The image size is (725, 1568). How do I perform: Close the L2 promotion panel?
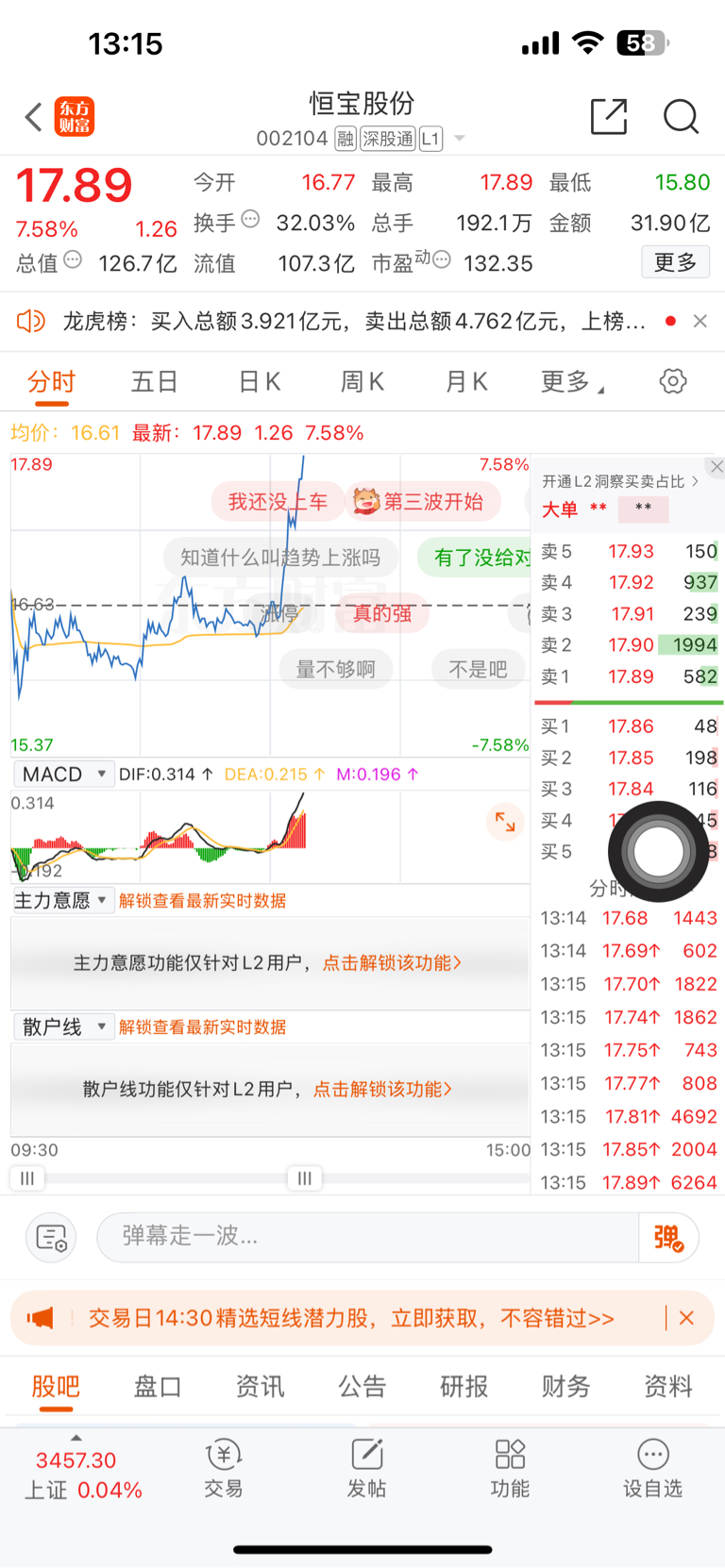tap(717, 466)
